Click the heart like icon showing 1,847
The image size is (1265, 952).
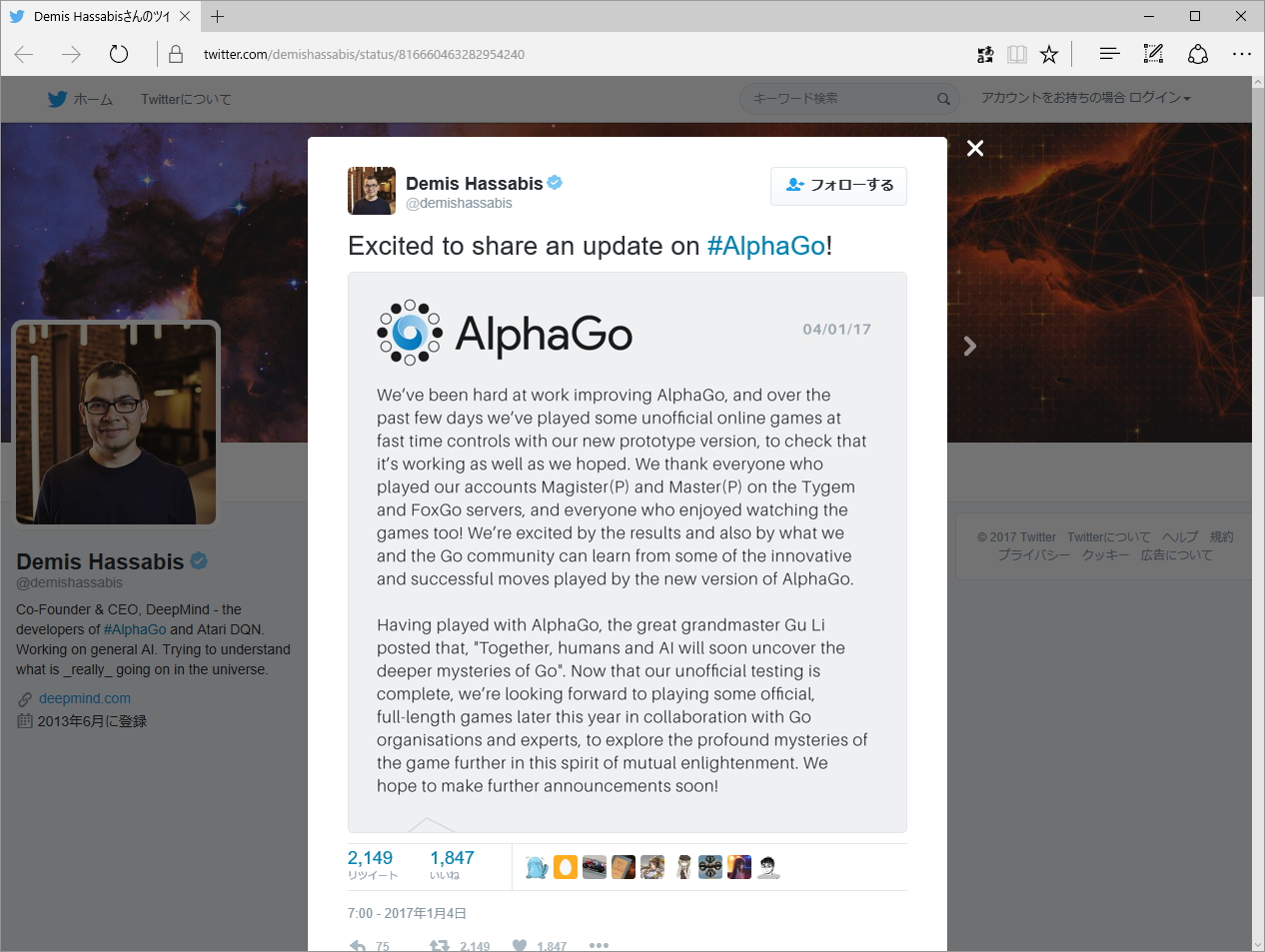click(x=520, y=946)
